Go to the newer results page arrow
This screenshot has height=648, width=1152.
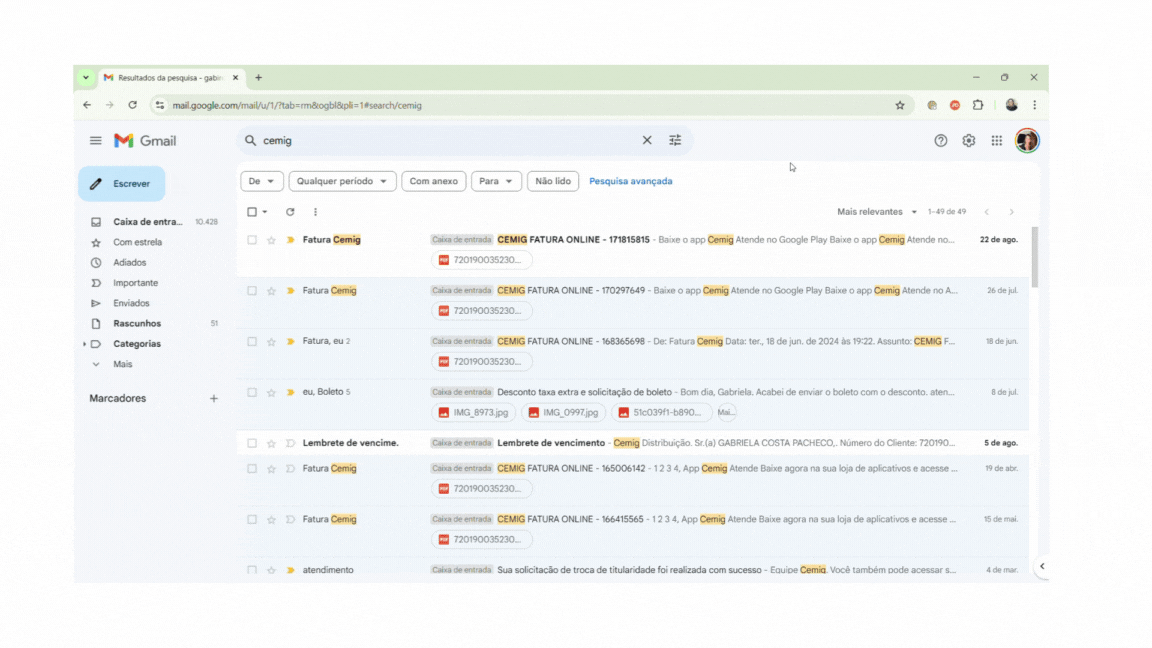coord(987,212)
